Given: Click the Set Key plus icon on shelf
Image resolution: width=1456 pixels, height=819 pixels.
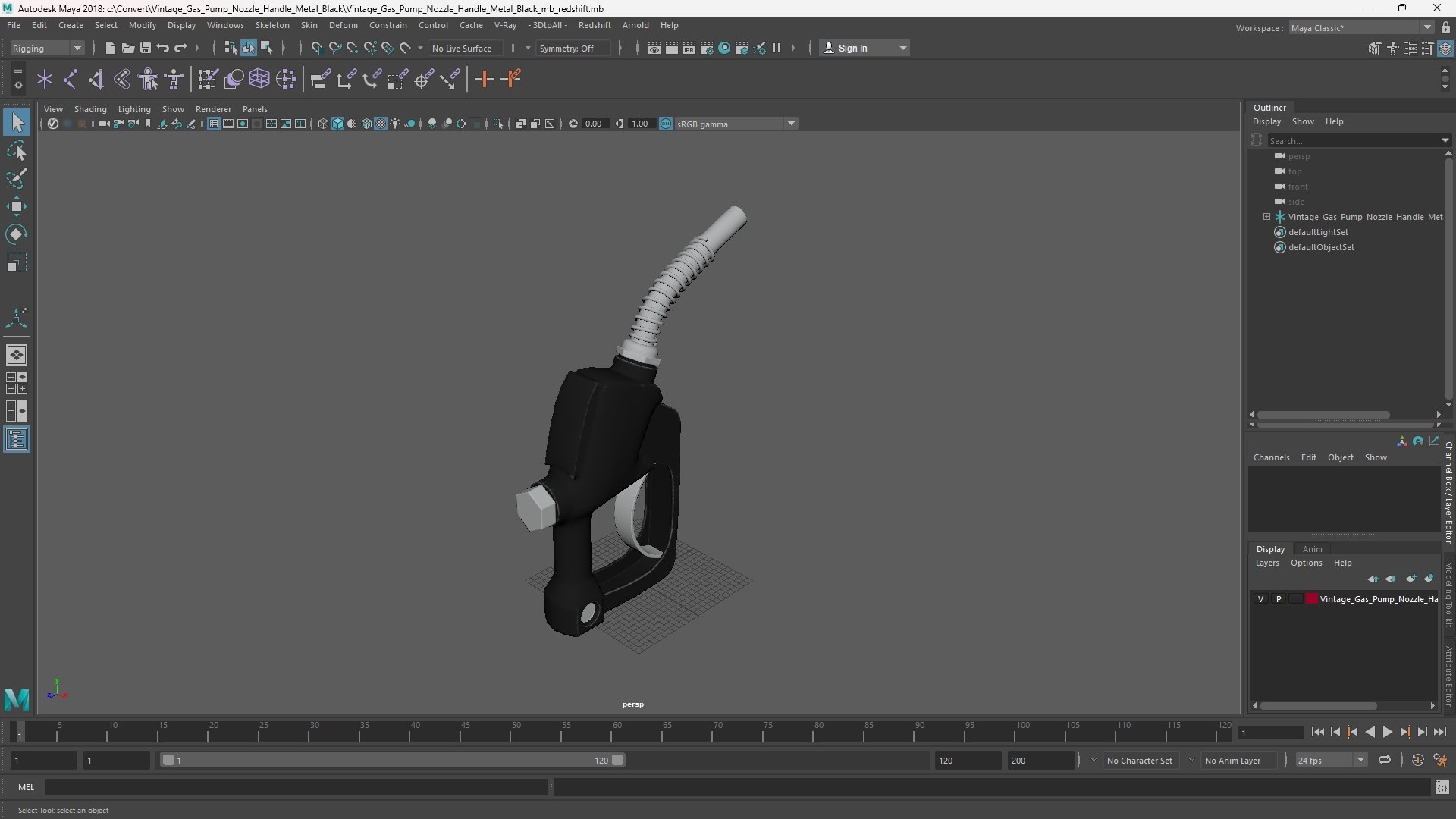Looking at the screenshot, I should point(484,79).
